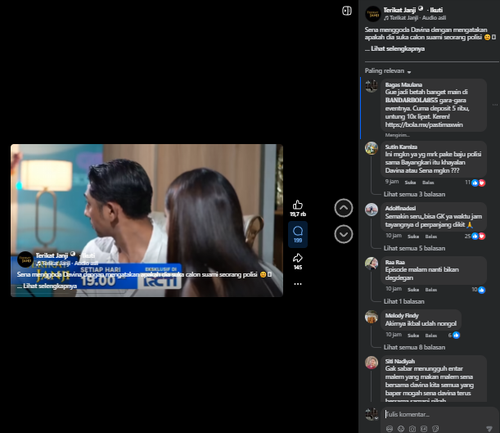Toggle the side panel icon at top

(x=347, y=11)
